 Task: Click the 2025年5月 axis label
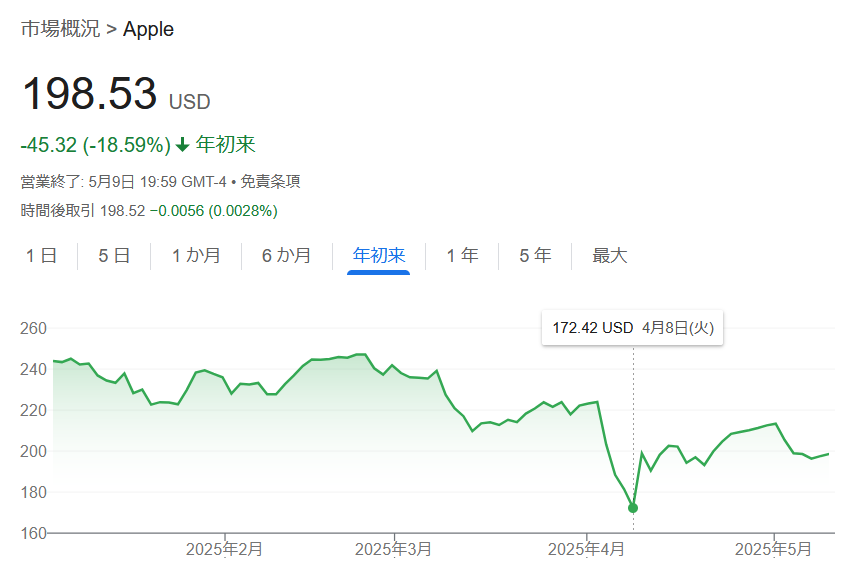click(x=773, y=549)
